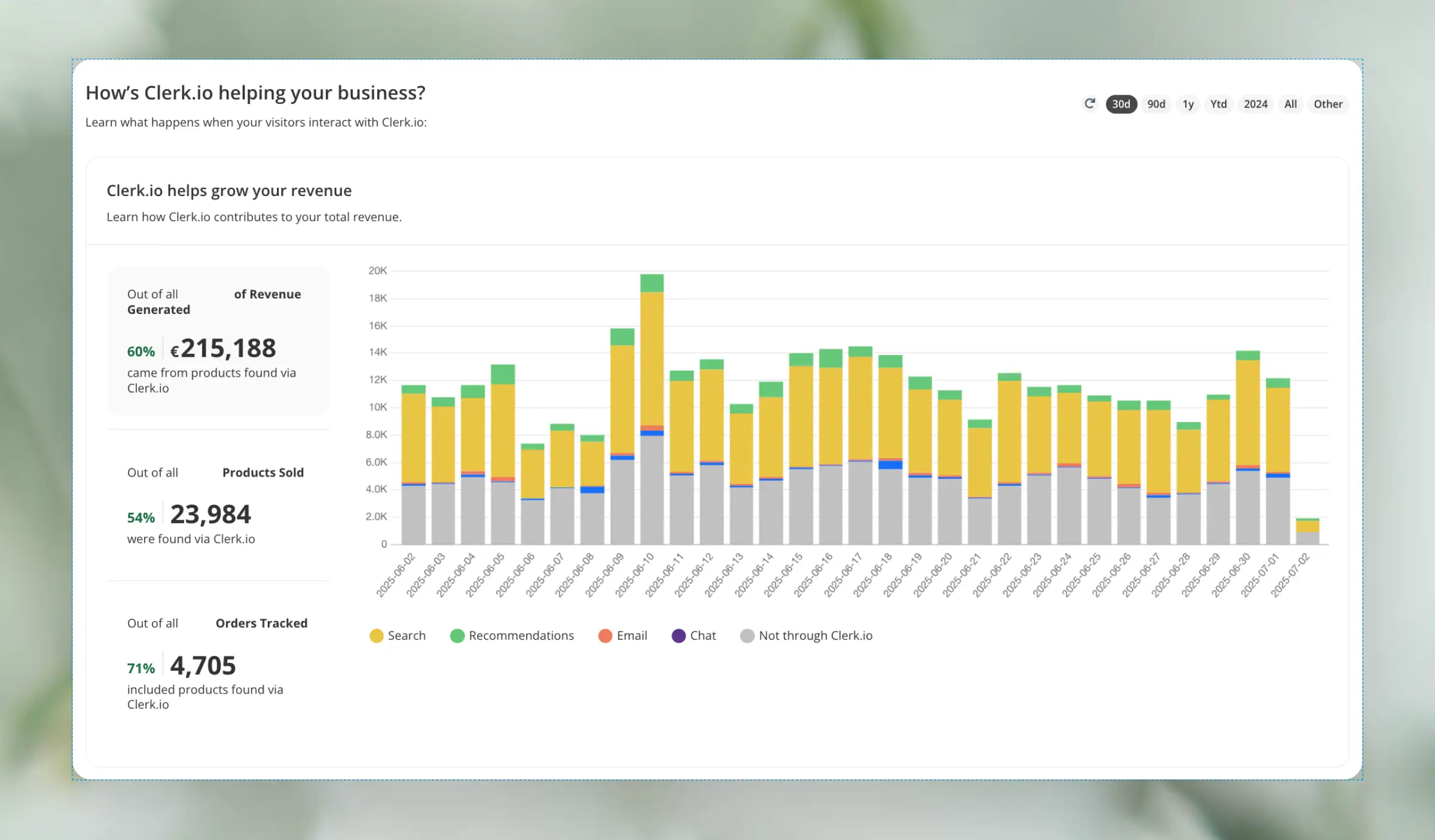1435x840 pixels.
Task: Select the 30d time range
Action: tap(1120, 103)
